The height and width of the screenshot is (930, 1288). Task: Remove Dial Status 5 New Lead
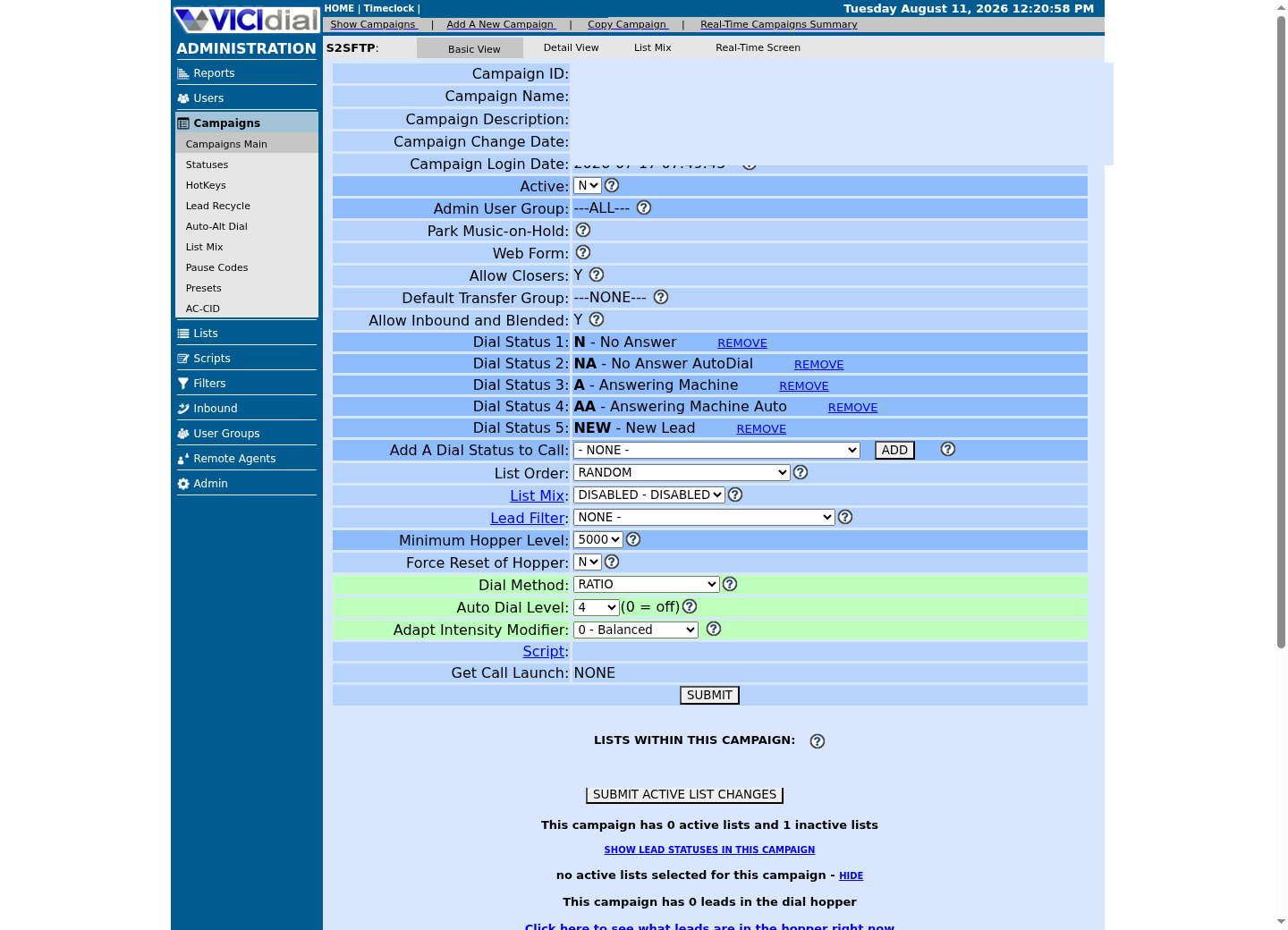click(761, 429)
